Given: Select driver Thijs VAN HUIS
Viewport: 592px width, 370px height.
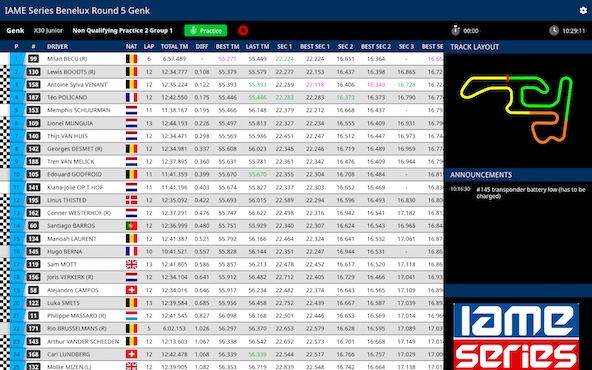Looking at the screenshot, I should click(67, 136).
